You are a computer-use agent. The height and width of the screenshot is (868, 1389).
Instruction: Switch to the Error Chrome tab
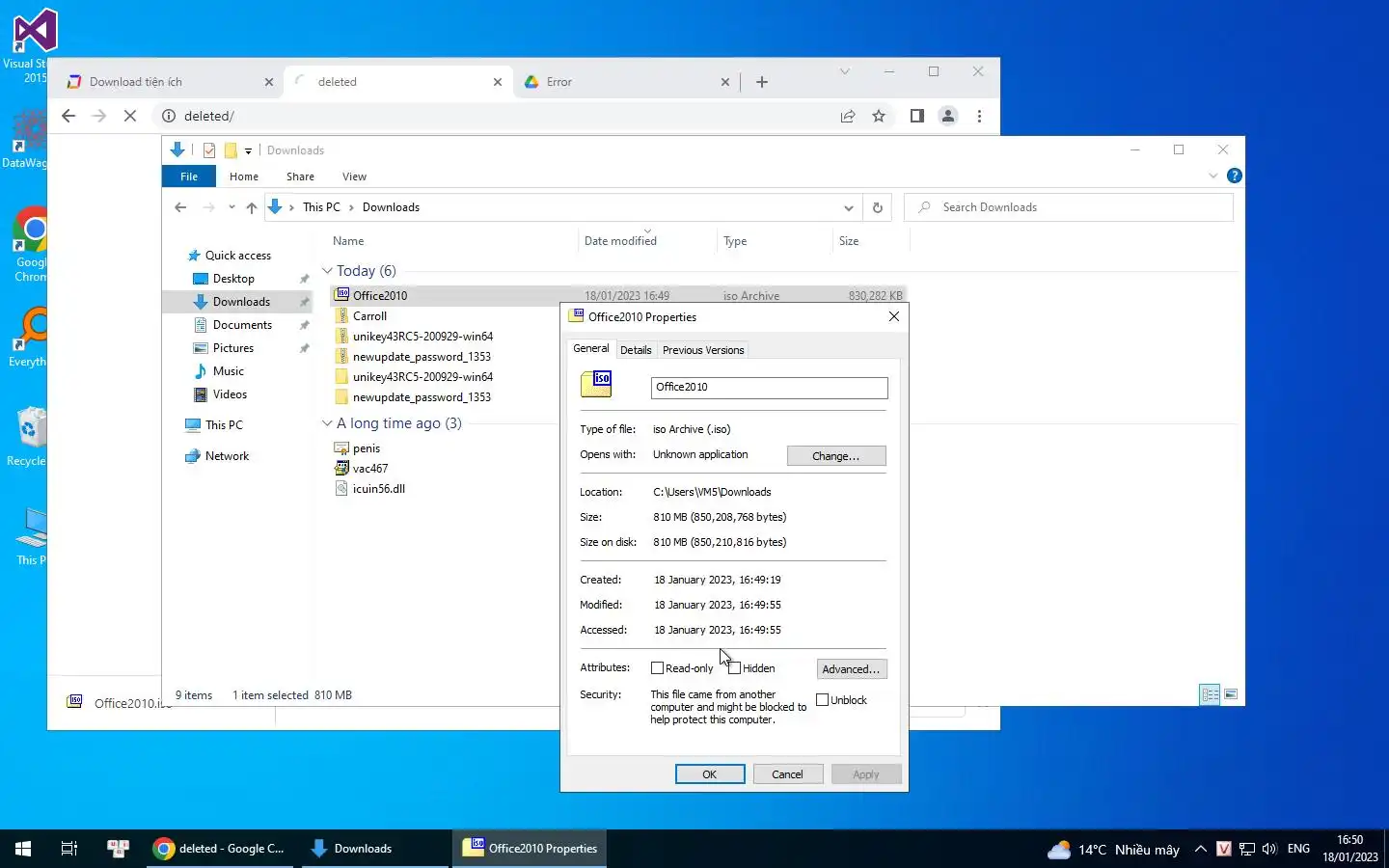pyautogui.click(x=627, y=82)
